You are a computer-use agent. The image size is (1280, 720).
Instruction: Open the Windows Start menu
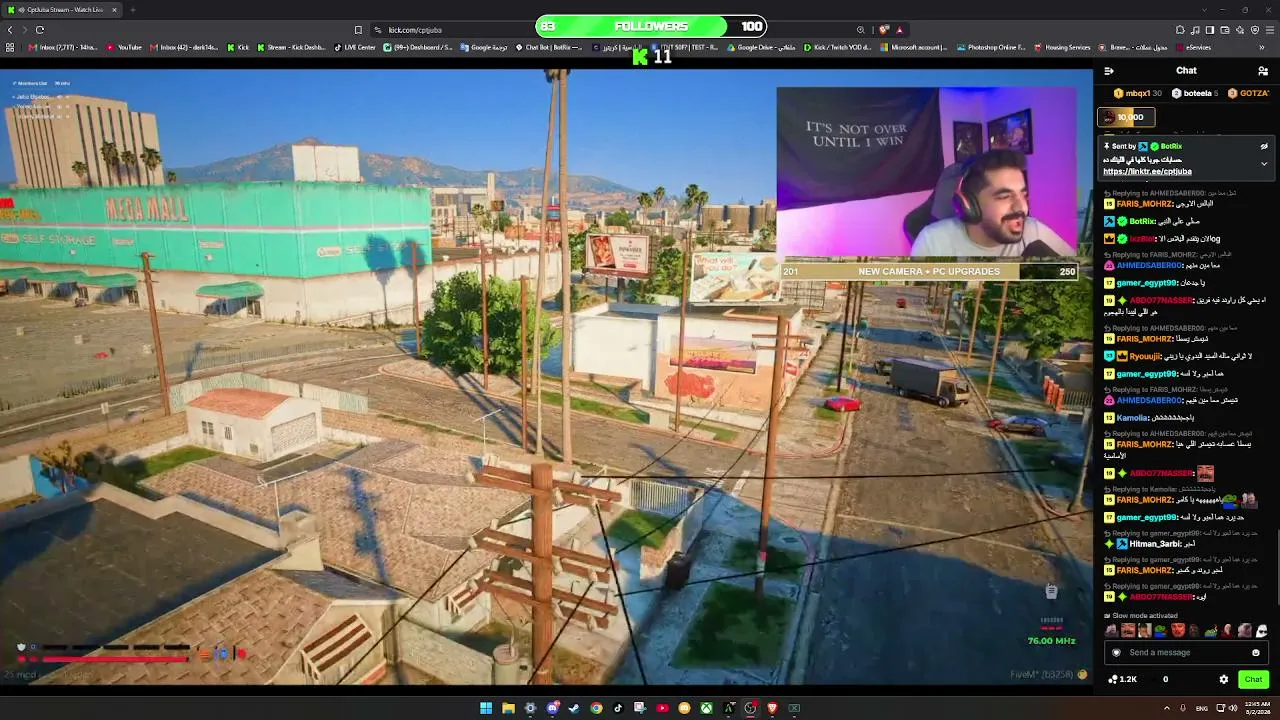[x=486, y=708]
